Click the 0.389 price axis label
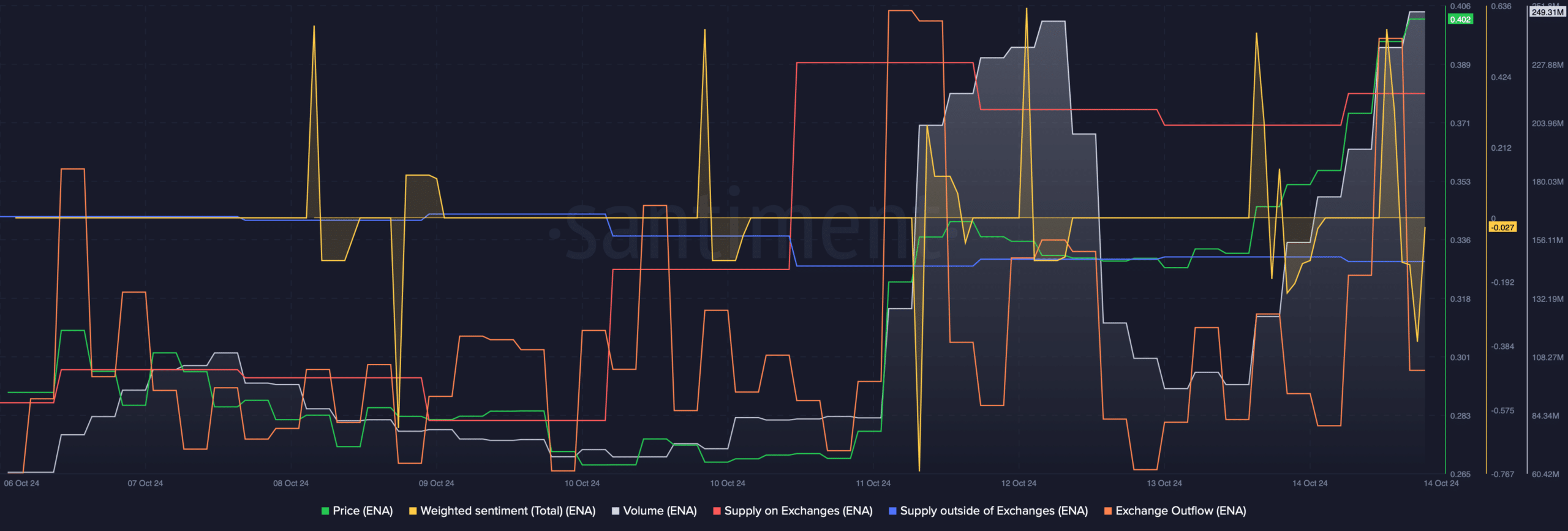The width and height of the screenshot is (1568, 531). click(1460, 65)
